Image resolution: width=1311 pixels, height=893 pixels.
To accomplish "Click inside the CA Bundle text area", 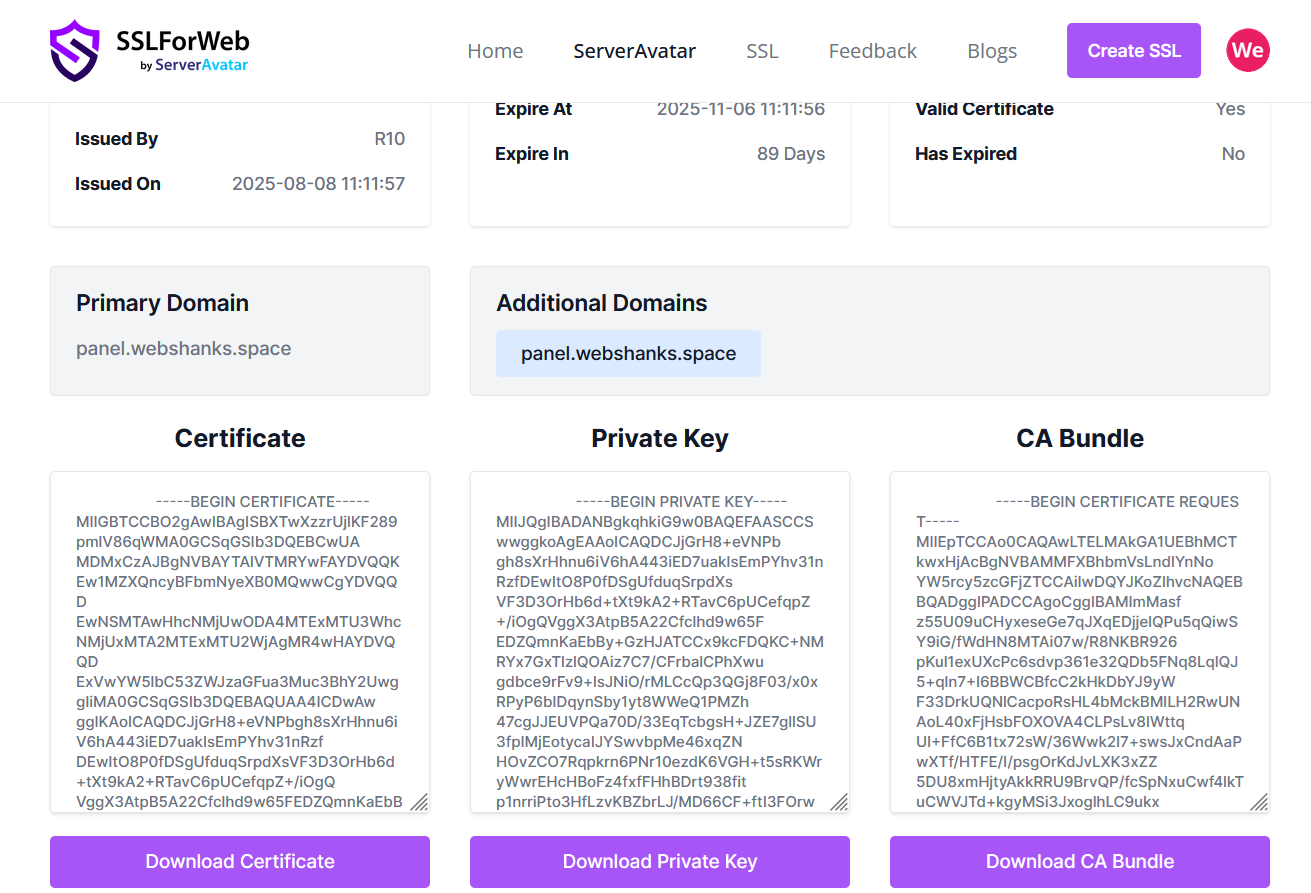I will [1080, 642].
